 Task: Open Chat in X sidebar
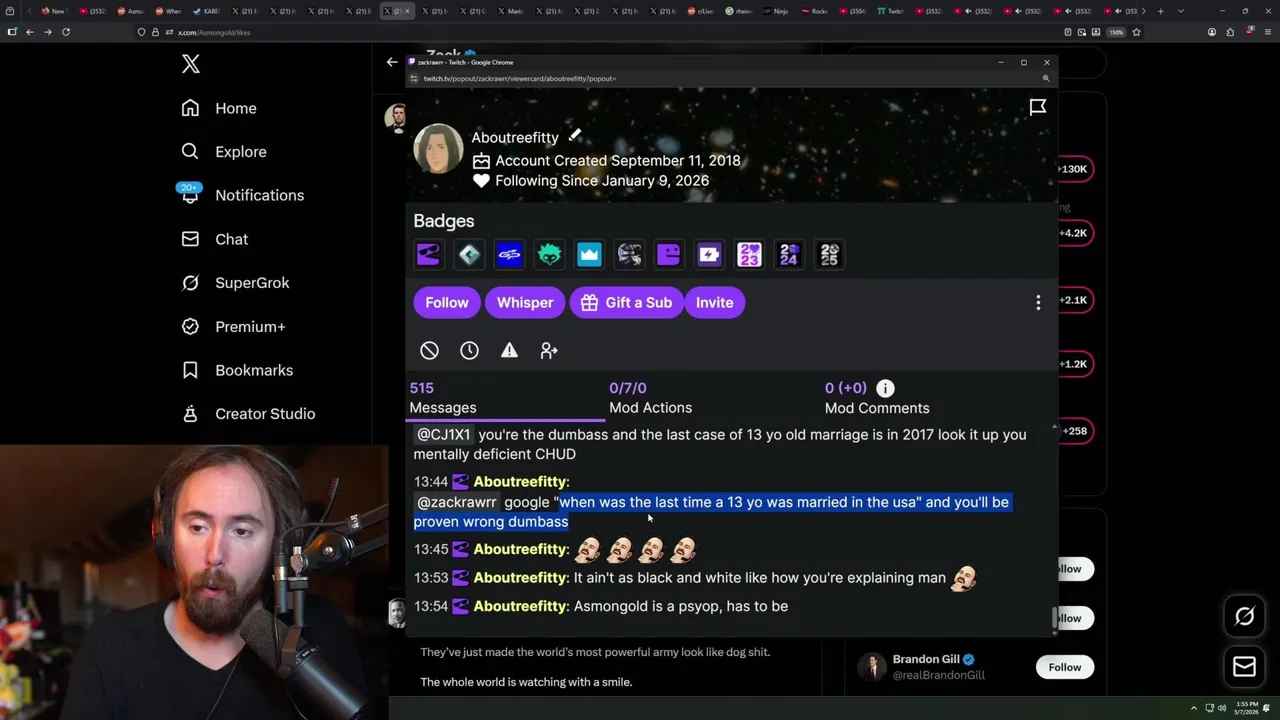(214, 239)
